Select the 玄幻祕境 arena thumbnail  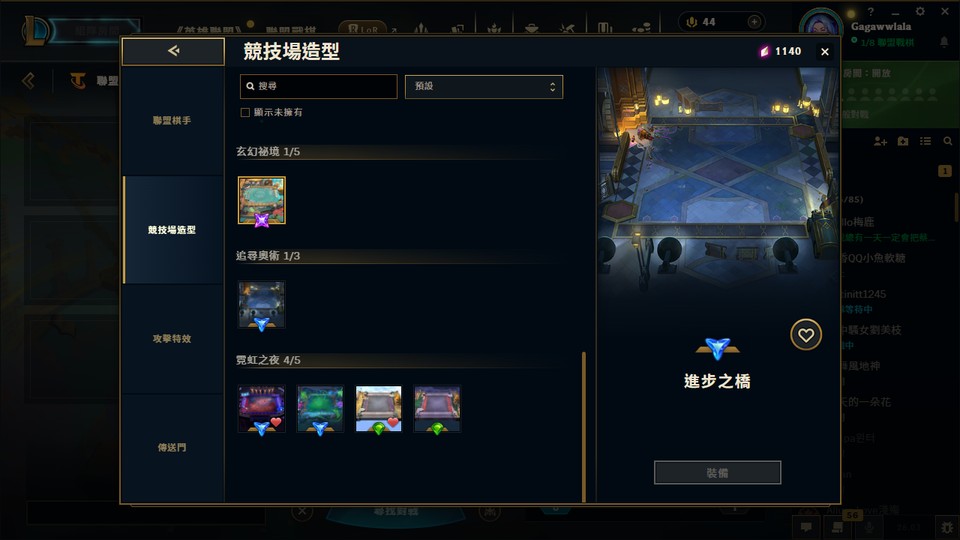(261, 201)
